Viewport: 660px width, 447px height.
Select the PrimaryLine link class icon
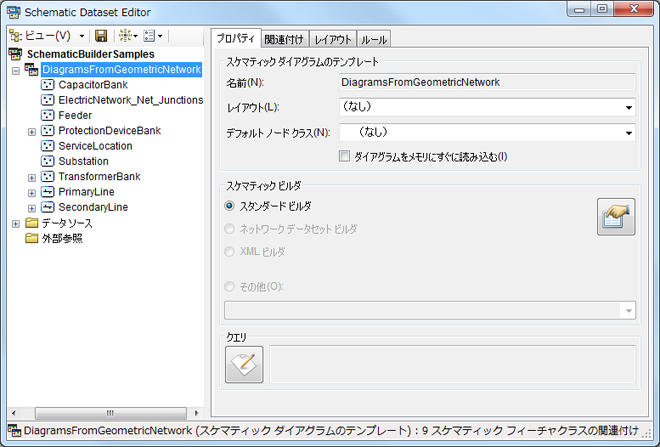tap(47, 192)
